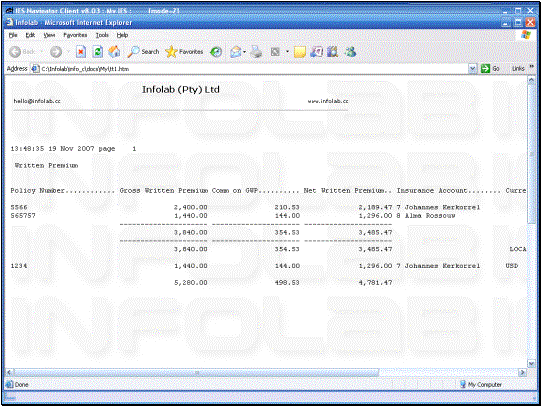Open the Address bar dropdown list
Screen dimensions: 541x406
point(472,69)
